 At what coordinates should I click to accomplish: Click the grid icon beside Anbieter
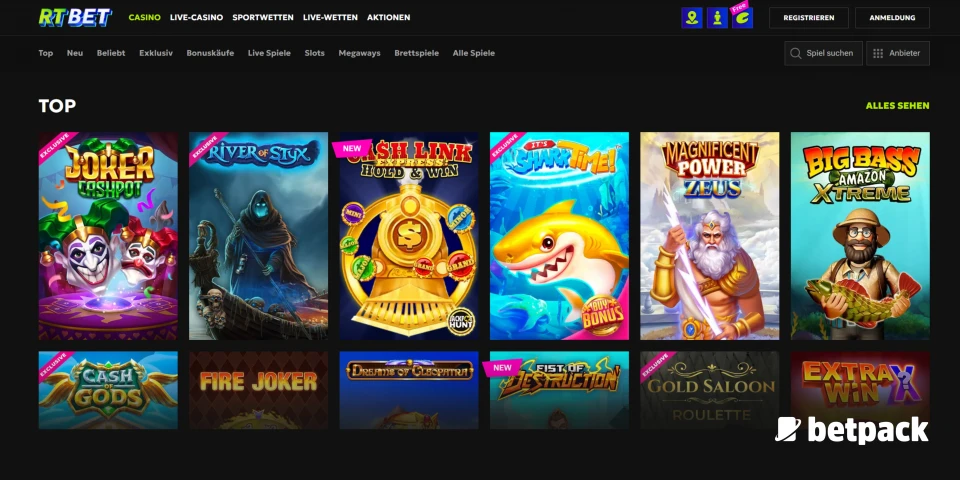coord(877,53)
